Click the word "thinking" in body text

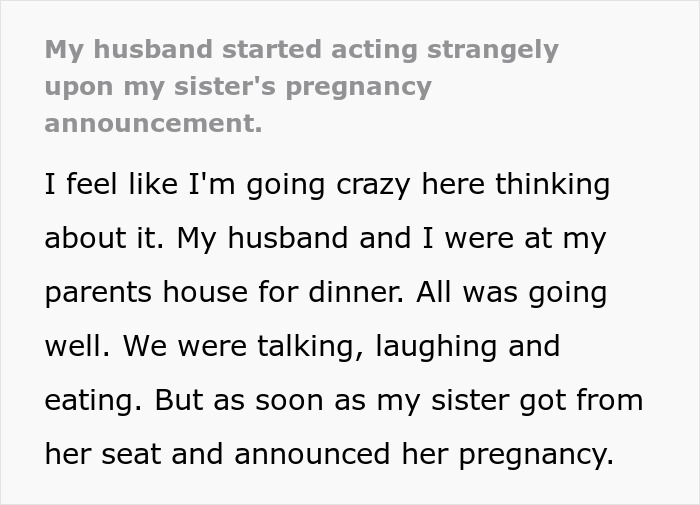[x=549, y=186]
